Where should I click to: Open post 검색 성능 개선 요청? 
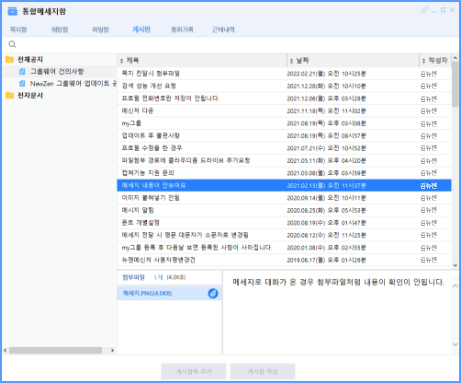point(284,86)
